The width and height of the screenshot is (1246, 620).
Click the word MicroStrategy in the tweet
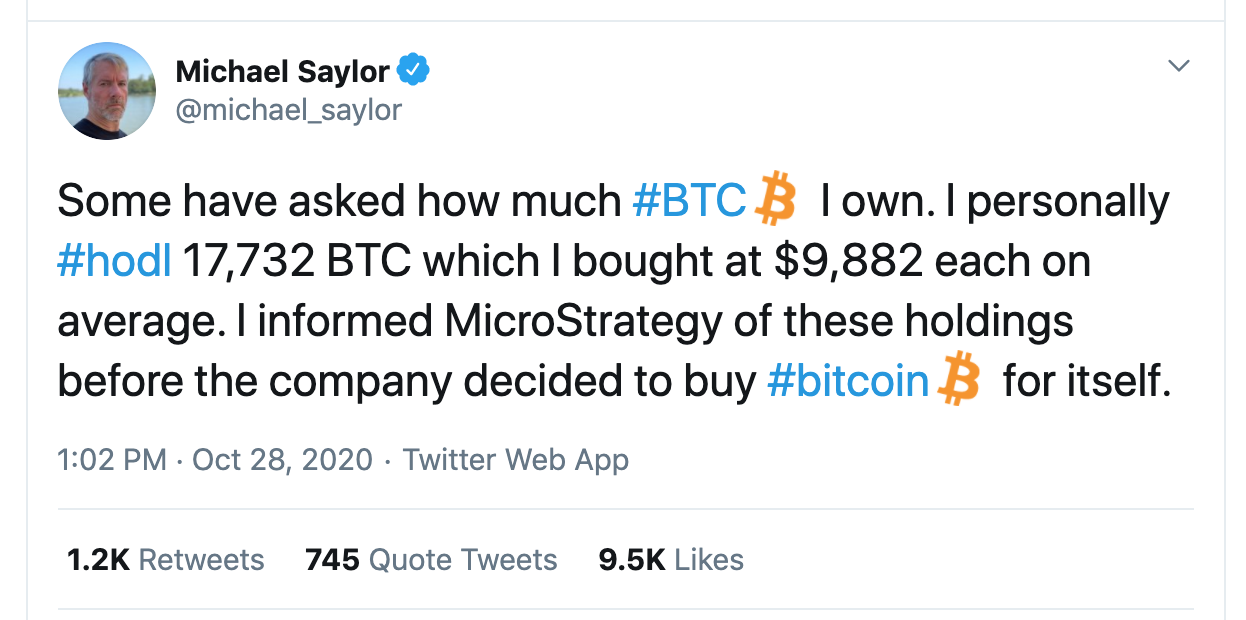point(582,322)
